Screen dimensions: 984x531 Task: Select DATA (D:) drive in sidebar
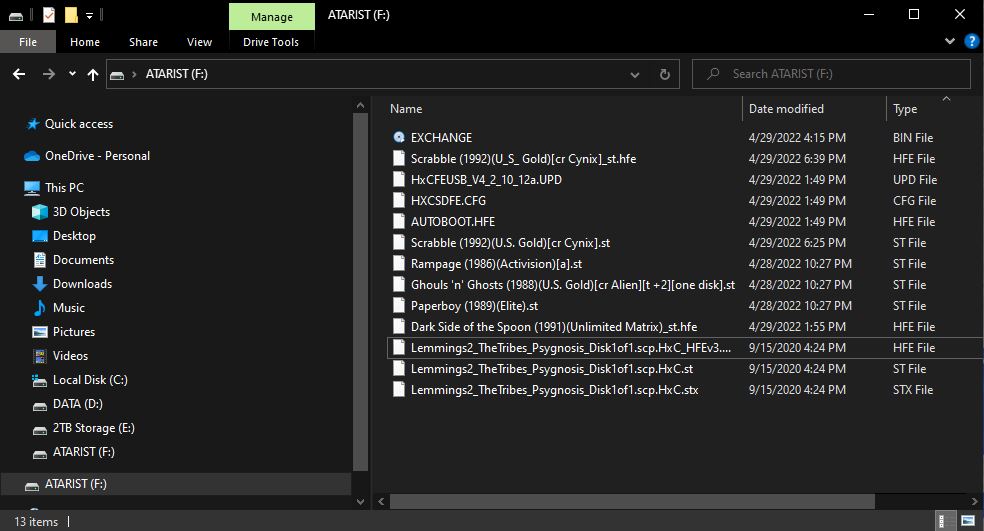[x=77, y=404]
